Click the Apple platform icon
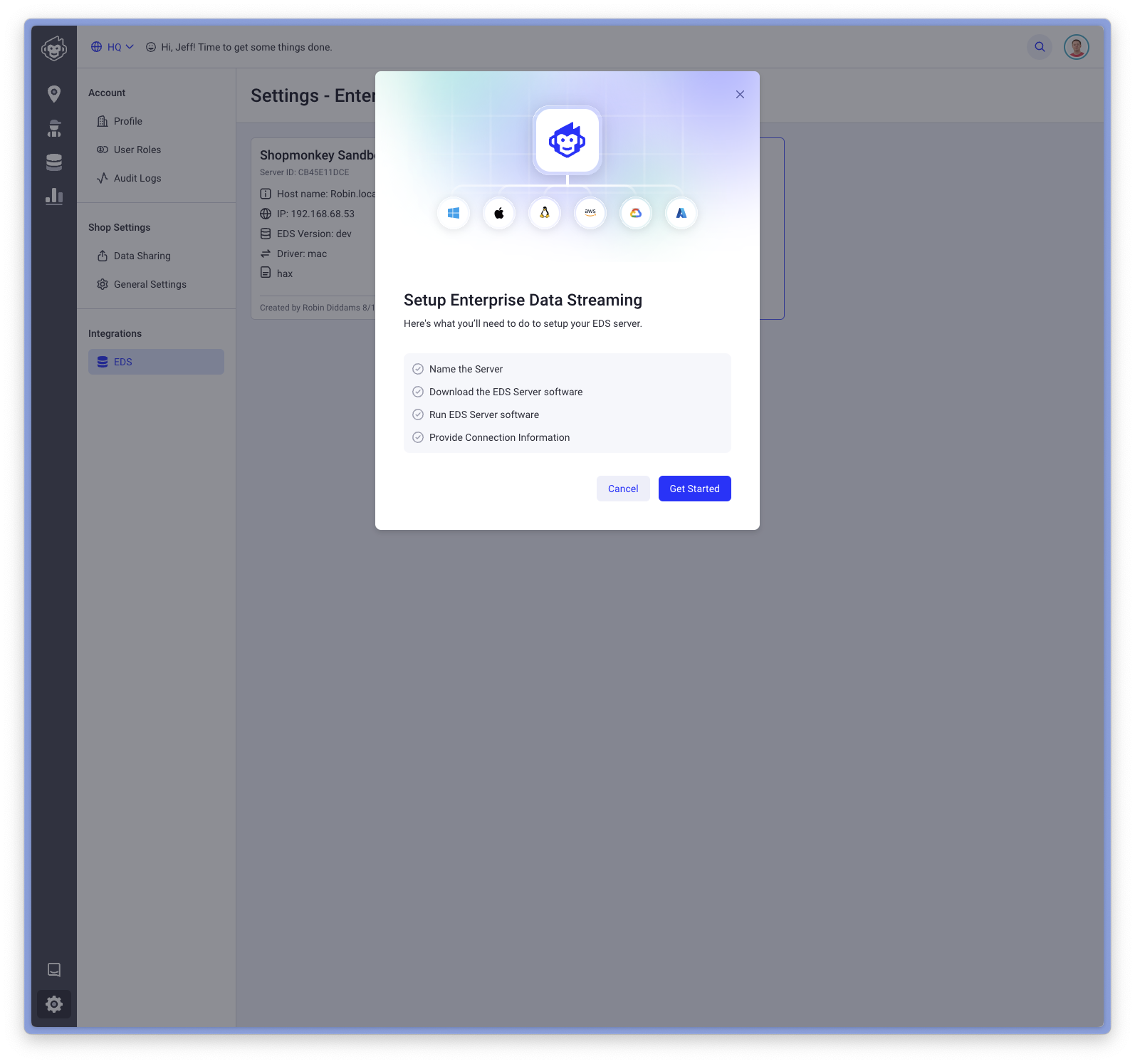 tap(499, 213)
